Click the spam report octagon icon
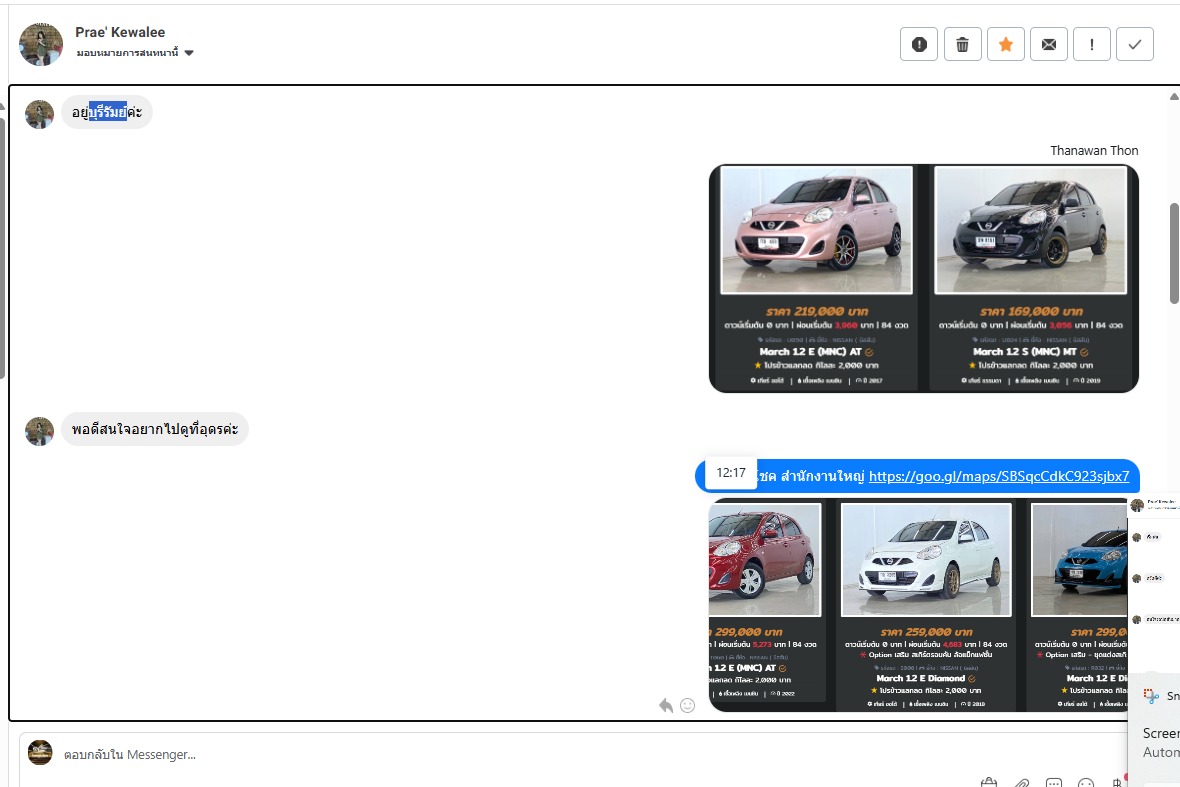Screen dimensions: 1180x787 [919, 44]
